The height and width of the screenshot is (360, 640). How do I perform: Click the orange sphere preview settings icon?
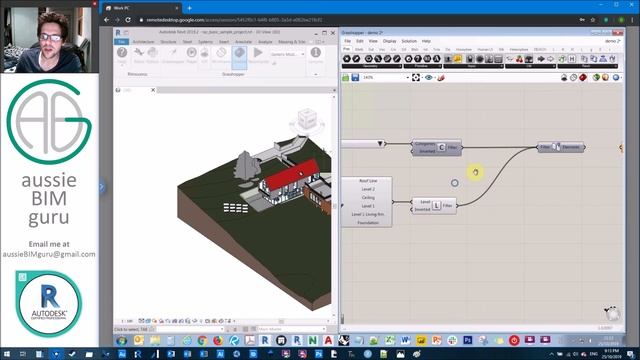point(605,78)
